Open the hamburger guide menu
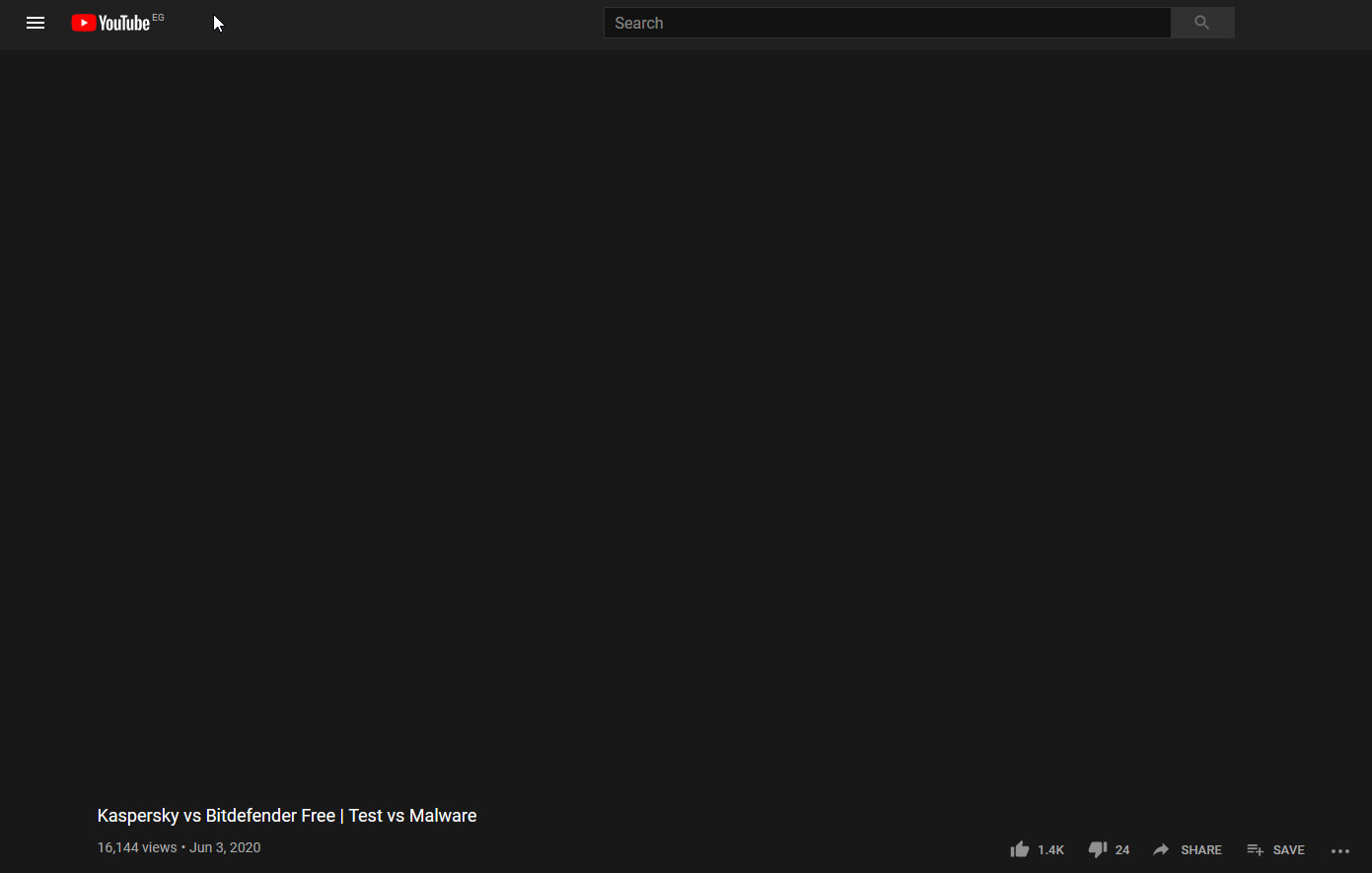 click(36, 23)
